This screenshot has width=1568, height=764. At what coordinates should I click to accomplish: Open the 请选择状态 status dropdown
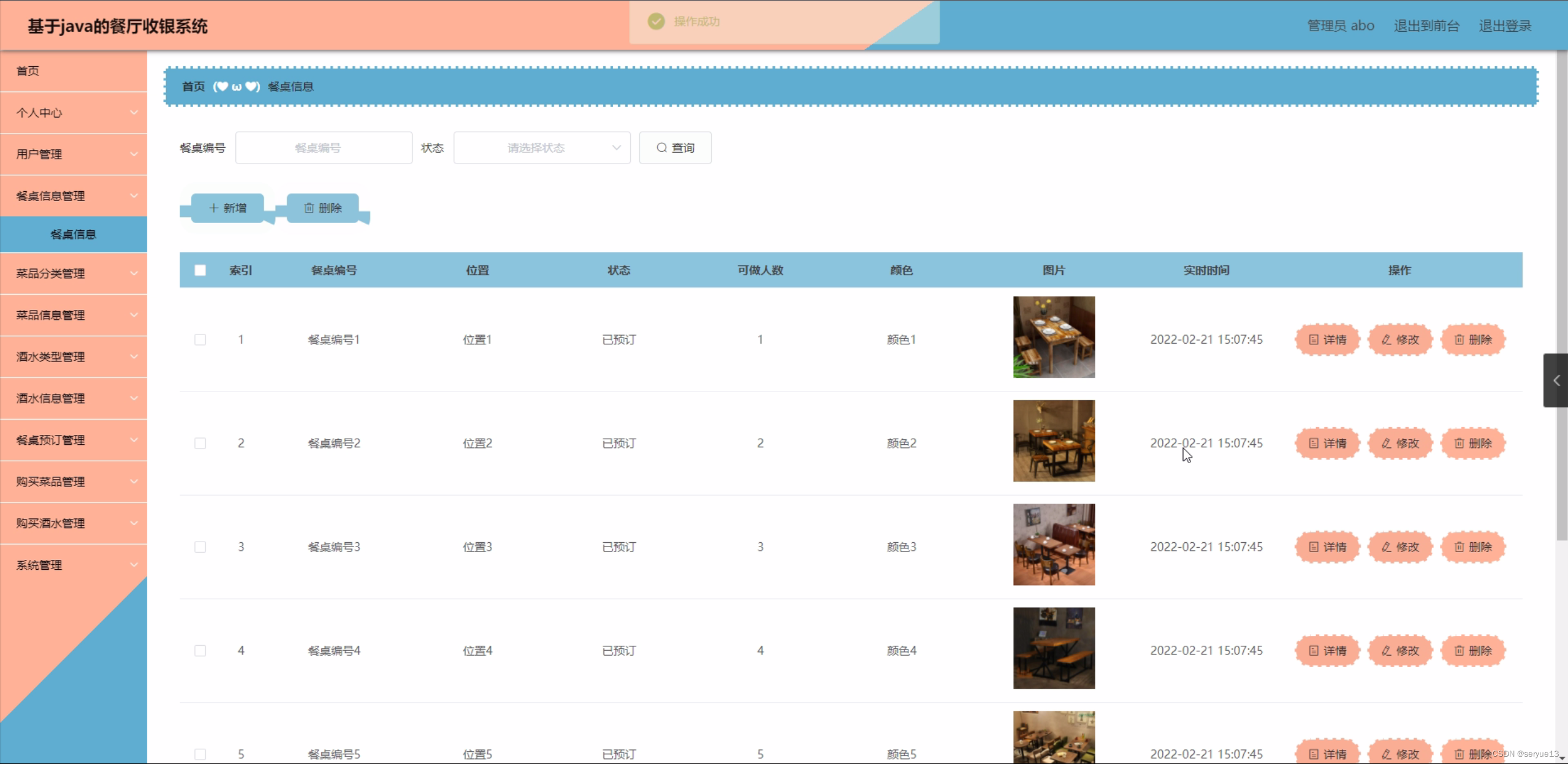[542, 148]
